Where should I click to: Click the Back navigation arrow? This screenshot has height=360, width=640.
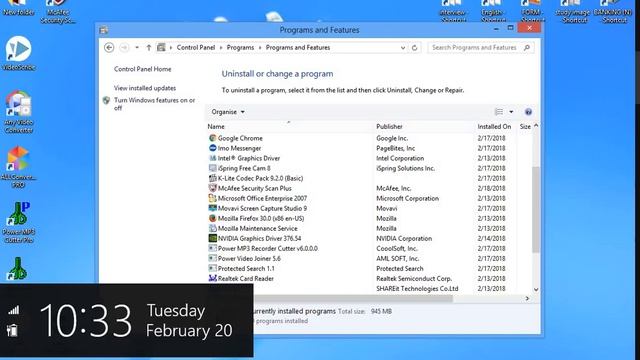point(109,48)
